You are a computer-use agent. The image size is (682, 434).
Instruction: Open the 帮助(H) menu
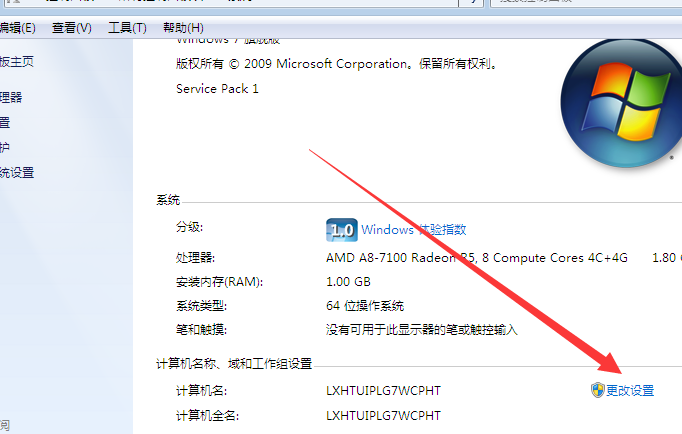point(183,28)
